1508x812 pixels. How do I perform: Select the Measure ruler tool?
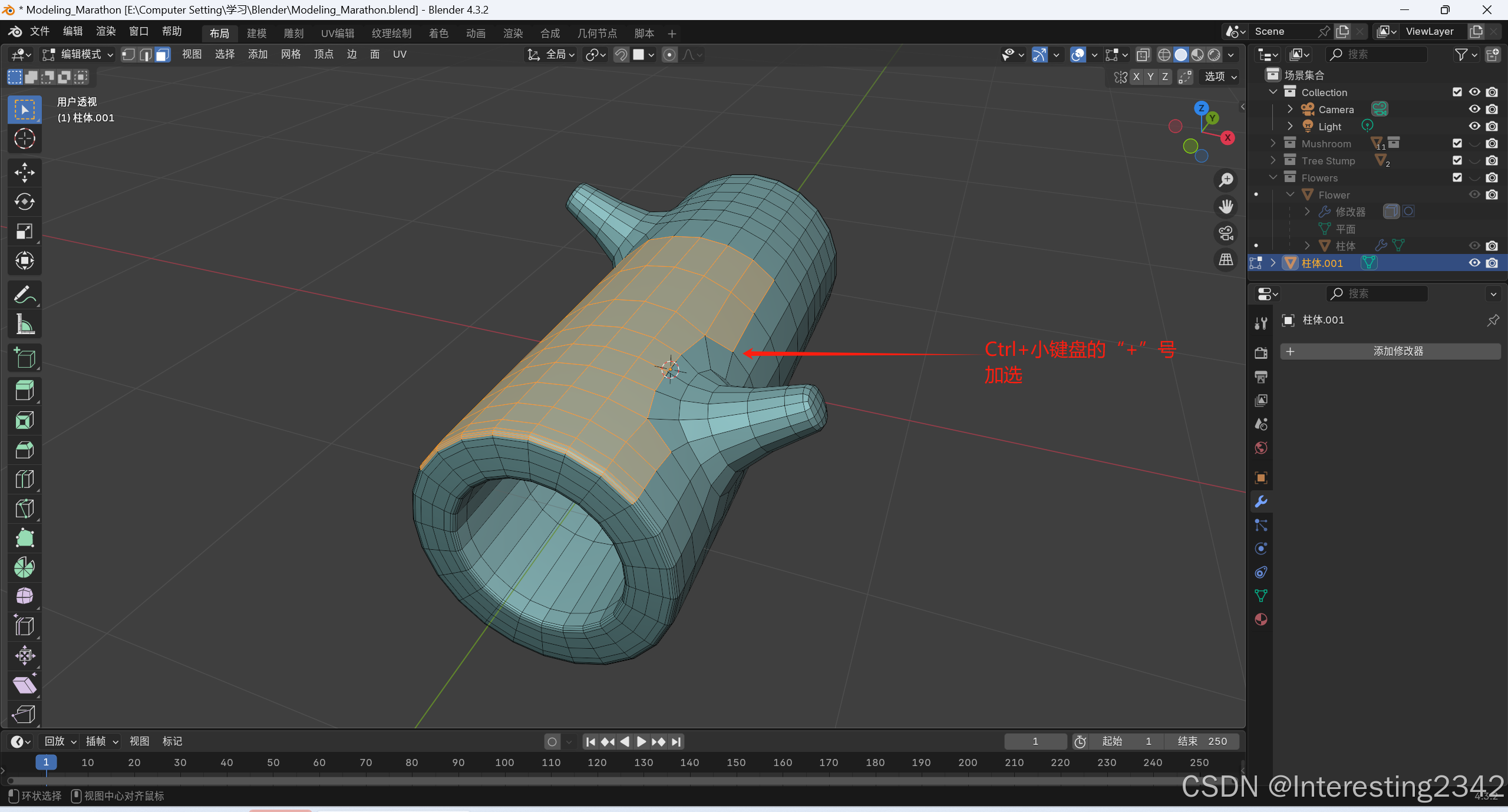pyautogui.click(x=24, y=324)
